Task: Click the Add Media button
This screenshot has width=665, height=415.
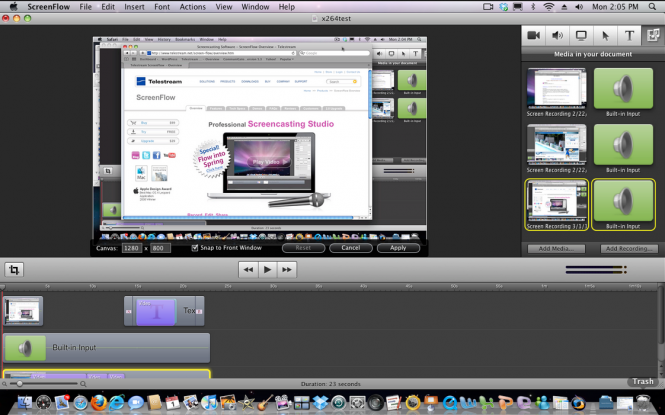Action: (556, 249)
